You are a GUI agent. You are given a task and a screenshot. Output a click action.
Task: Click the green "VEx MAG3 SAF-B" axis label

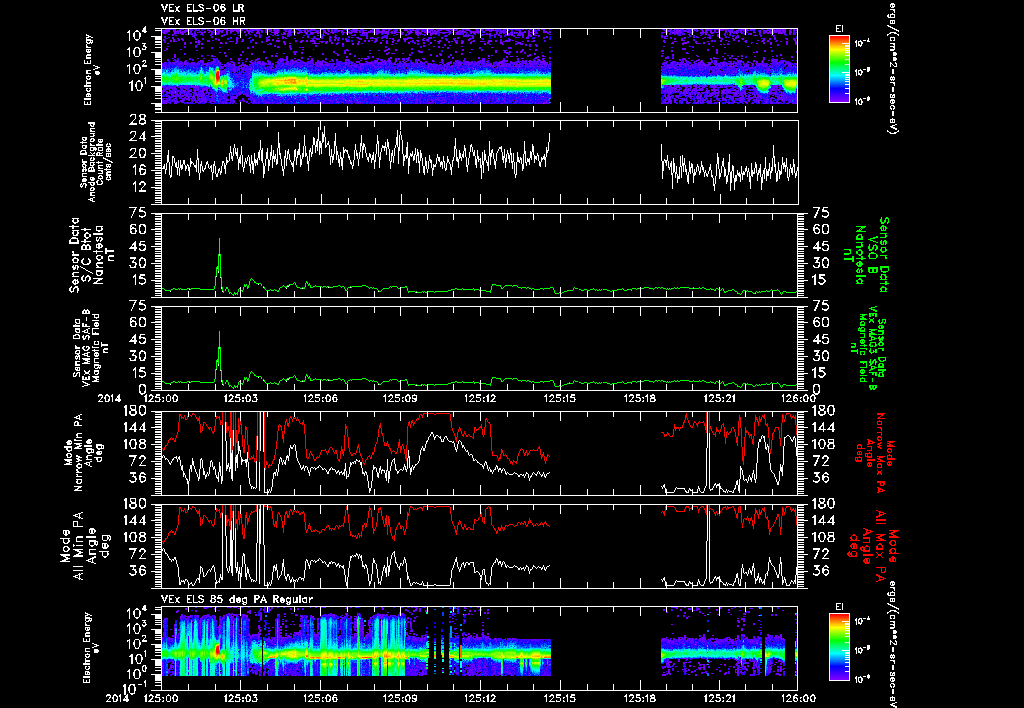pyautogui.click(x=867, y=347)
